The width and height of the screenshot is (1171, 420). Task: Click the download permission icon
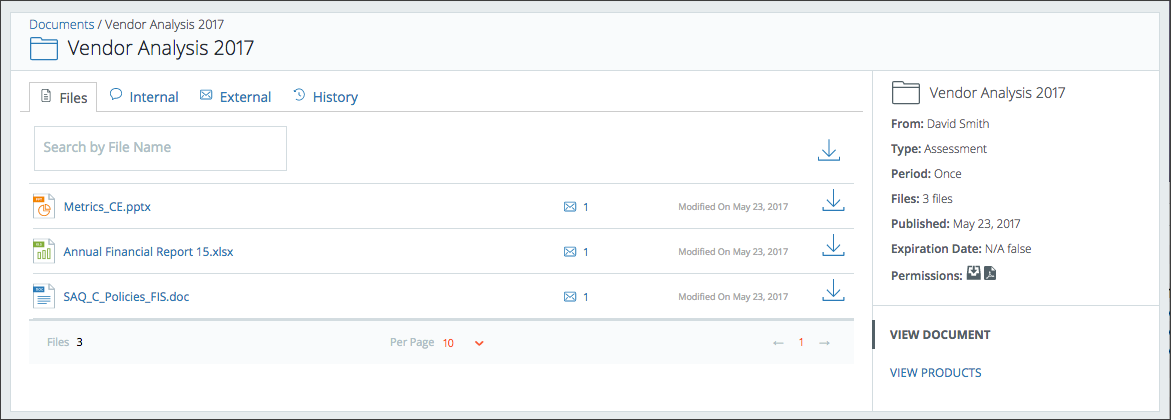coord(973,274)
